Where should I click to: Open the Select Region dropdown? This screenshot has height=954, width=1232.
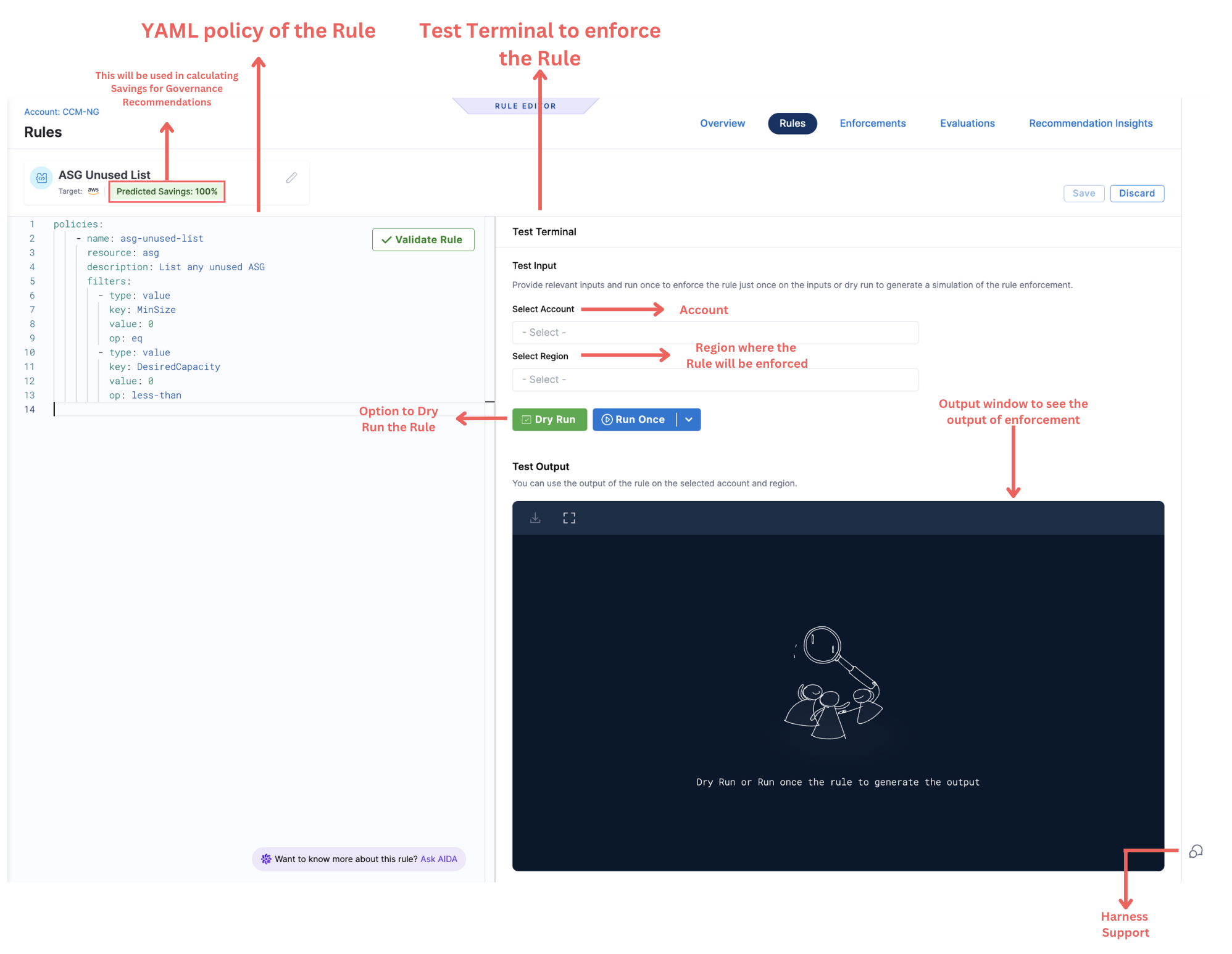[715, 380]
